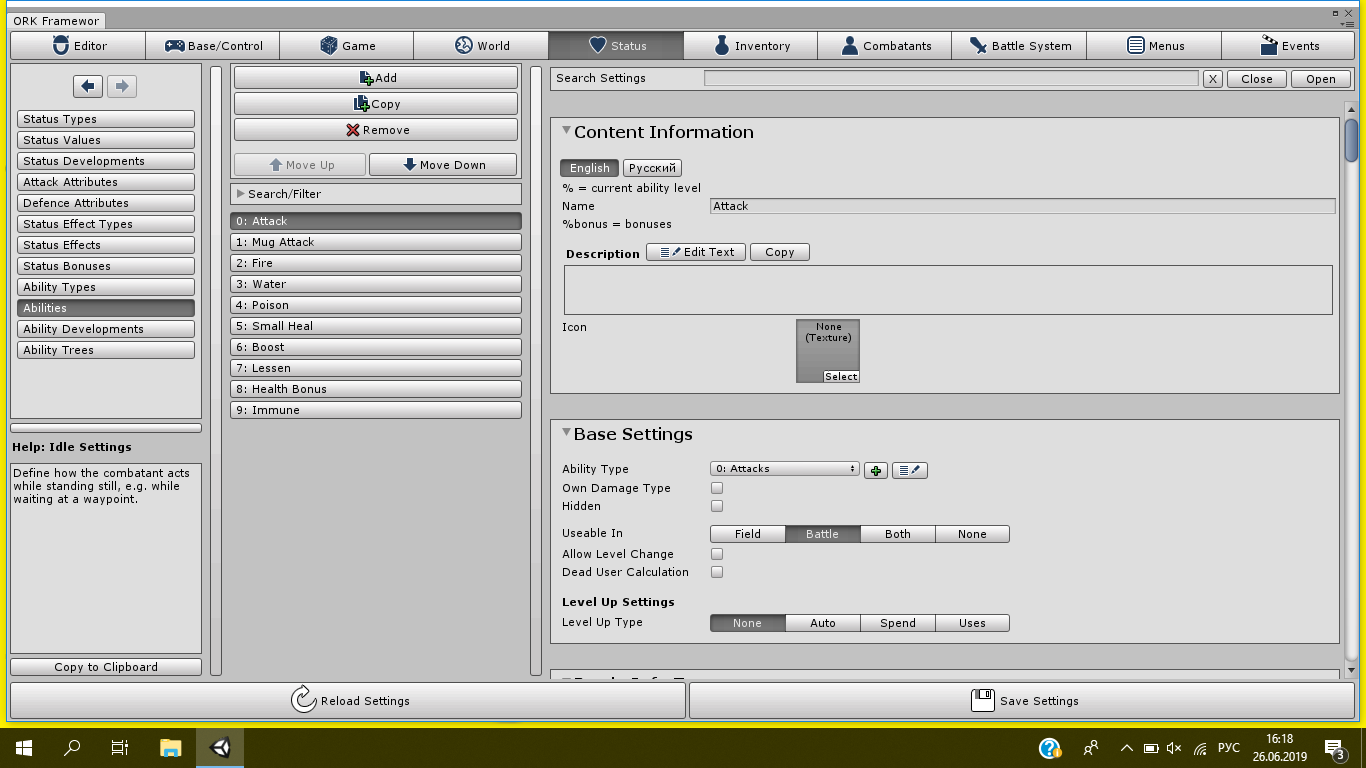Image resolution: width=1366 pixels, height=768 pixels.
Task: Open the Ability Type dropdown
Action: [785, 469]
